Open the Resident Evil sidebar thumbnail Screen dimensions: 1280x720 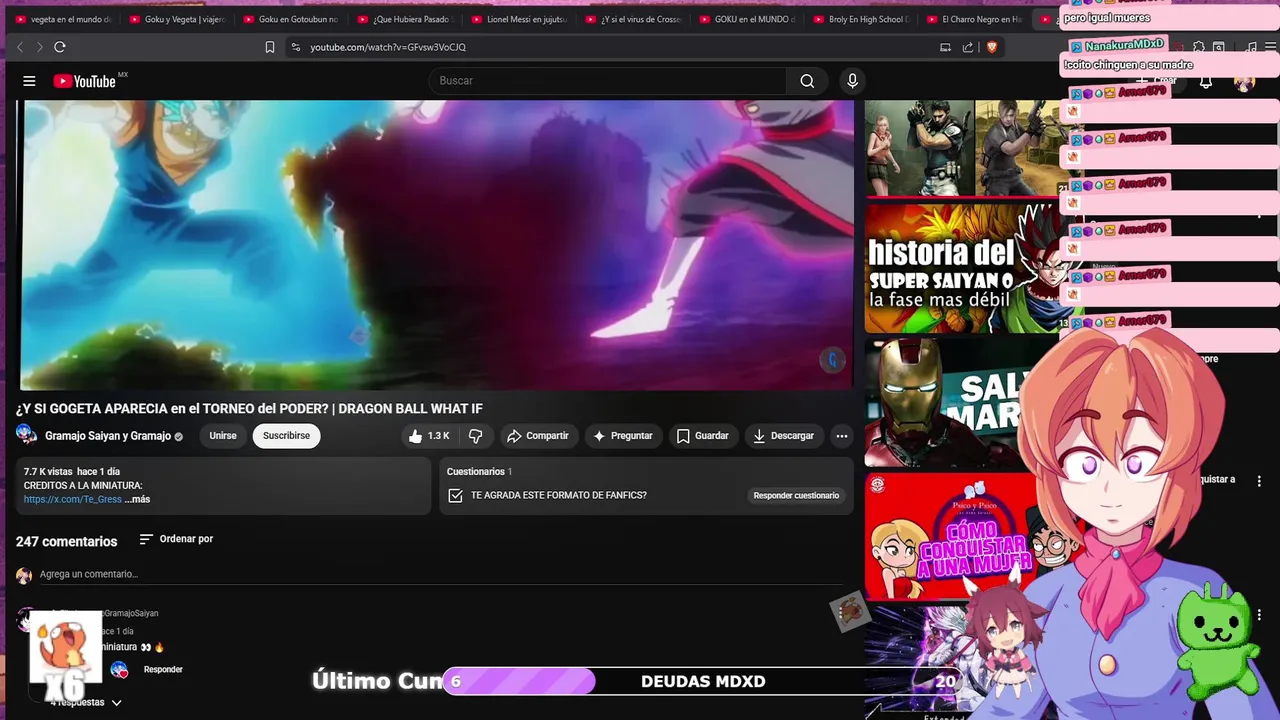(x=964, y=148)
